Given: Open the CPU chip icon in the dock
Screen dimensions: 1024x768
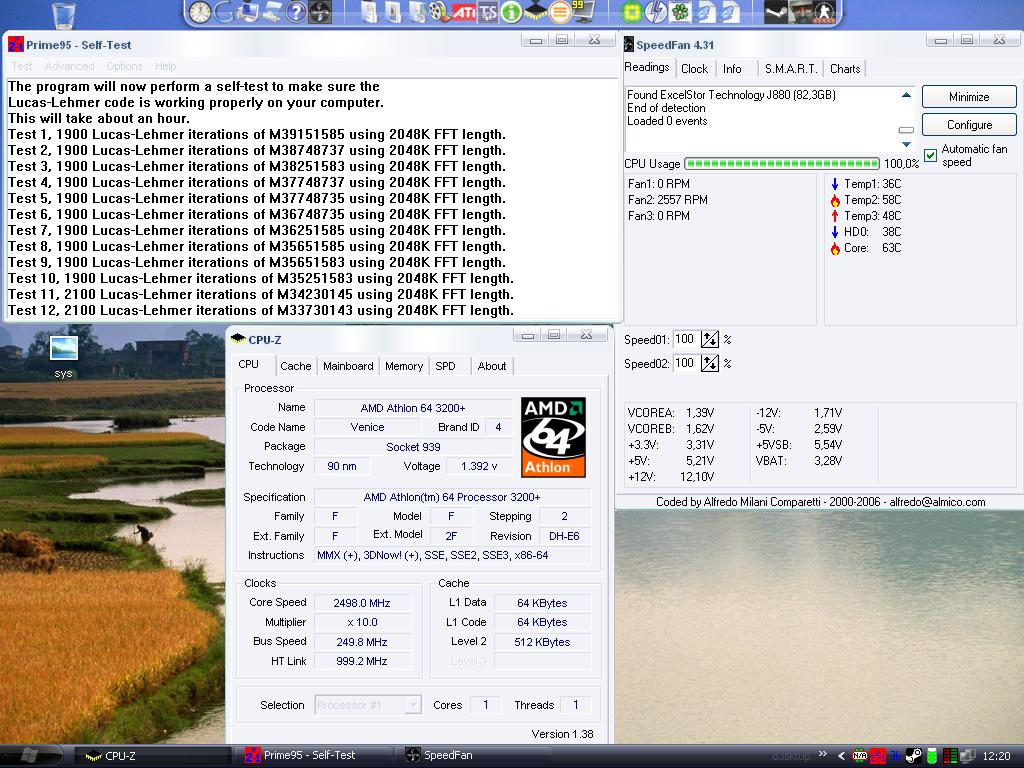Looking at the screenshot, I should (536, 12).
